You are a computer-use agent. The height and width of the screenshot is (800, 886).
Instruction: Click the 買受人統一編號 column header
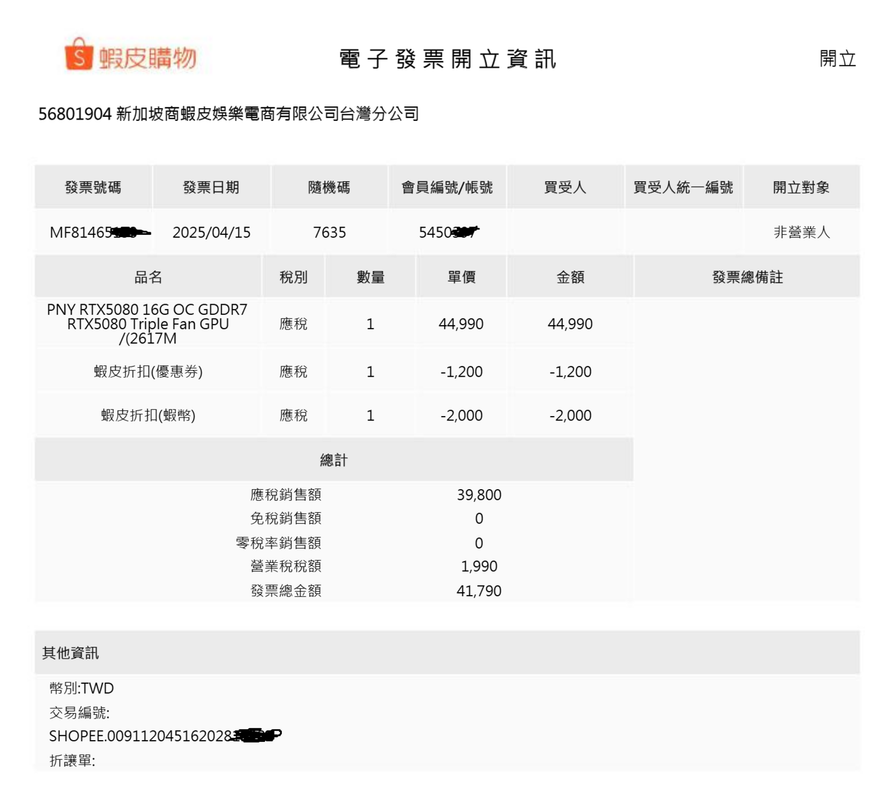[x=684, y=188]
